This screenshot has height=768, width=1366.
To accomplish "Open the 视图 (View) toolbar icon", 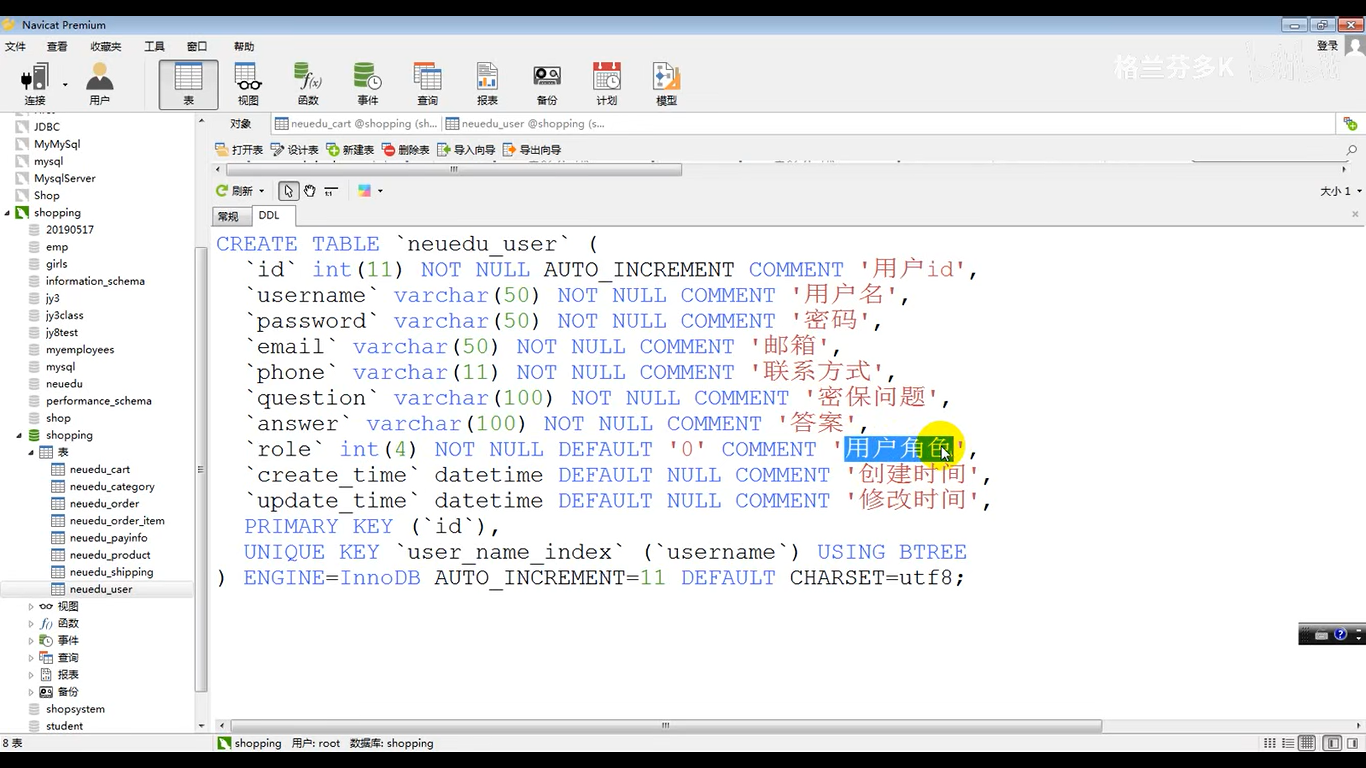I will [x=248, y=84].
